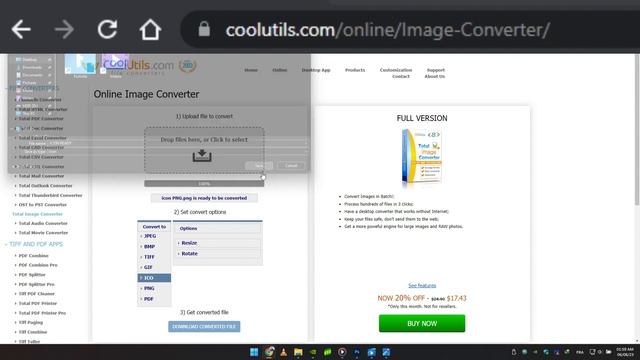Click the green Buy Now button

coord(422,323)
